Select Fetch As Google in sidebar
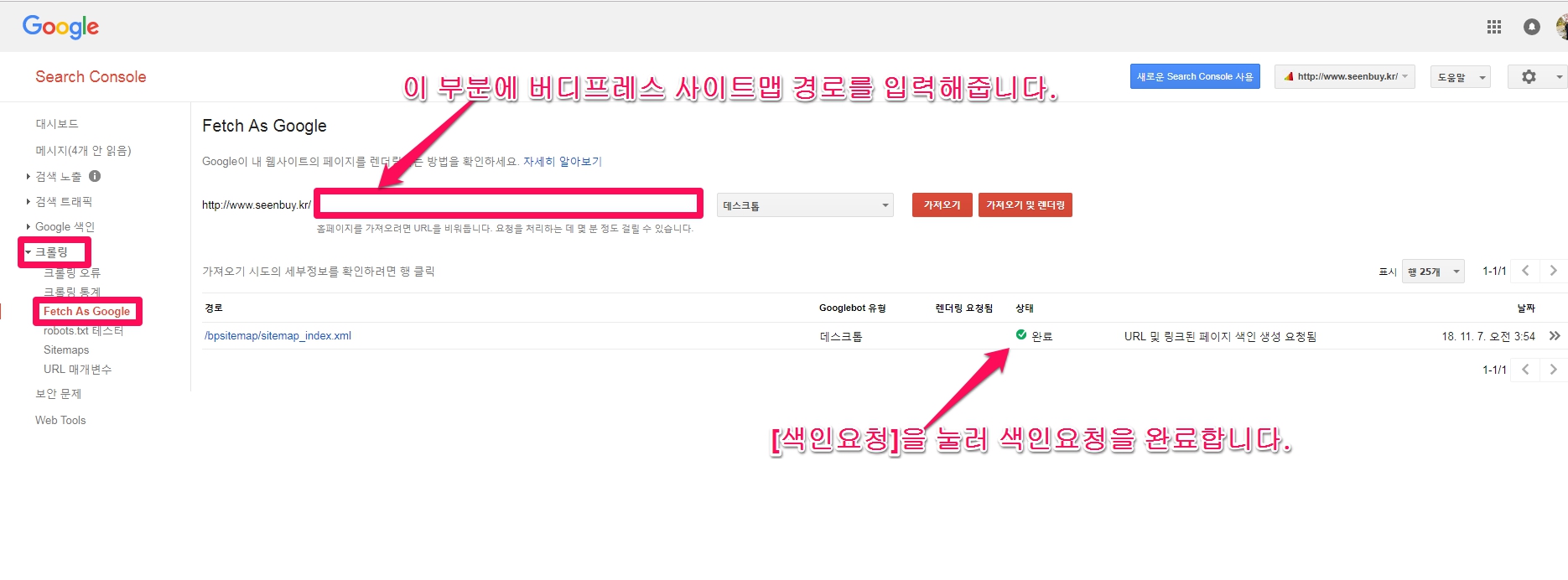 (x=86, y=311)
